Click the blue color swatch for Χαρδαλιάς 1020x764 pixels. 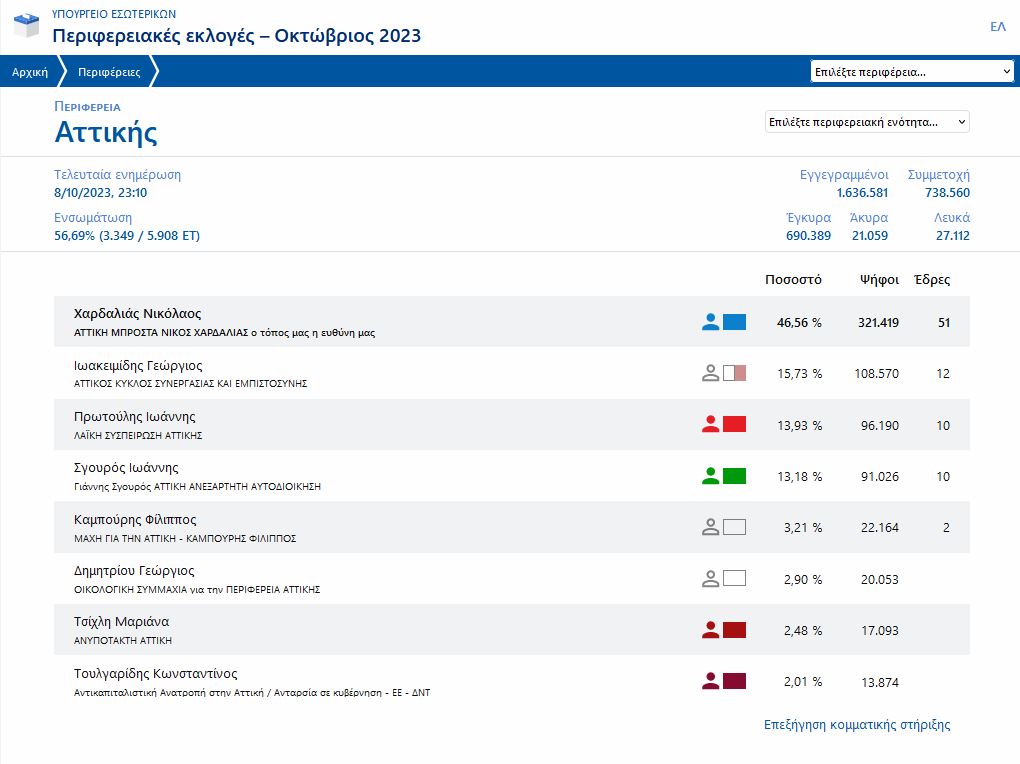pos(735,322)
